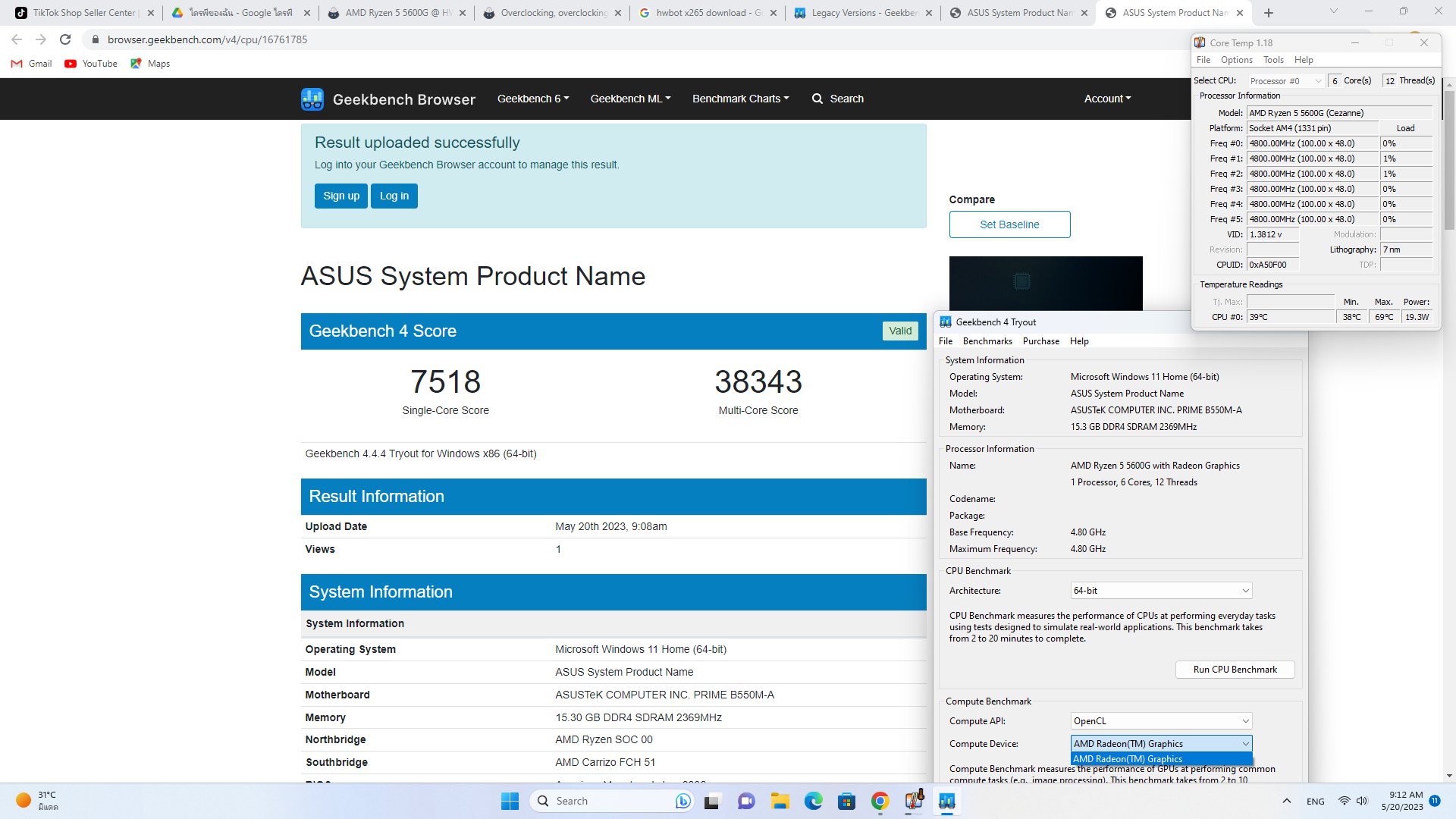Screen dimensions: 1456x819
Task: Open the clock and date in tray
Action: pyautogui.click(x=1402, y=801)
